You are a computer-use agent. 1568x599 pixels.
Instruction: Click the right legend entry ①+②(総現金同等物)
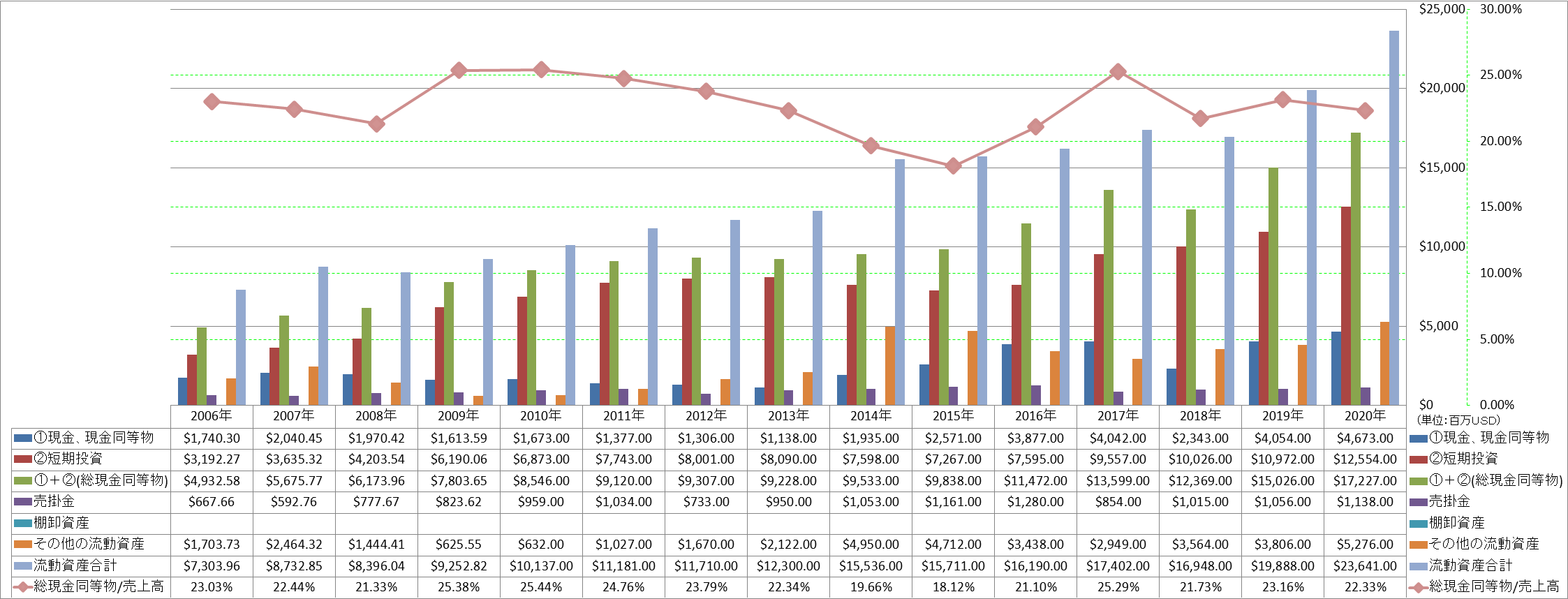pyautogui.click(x=1486, y=480)
